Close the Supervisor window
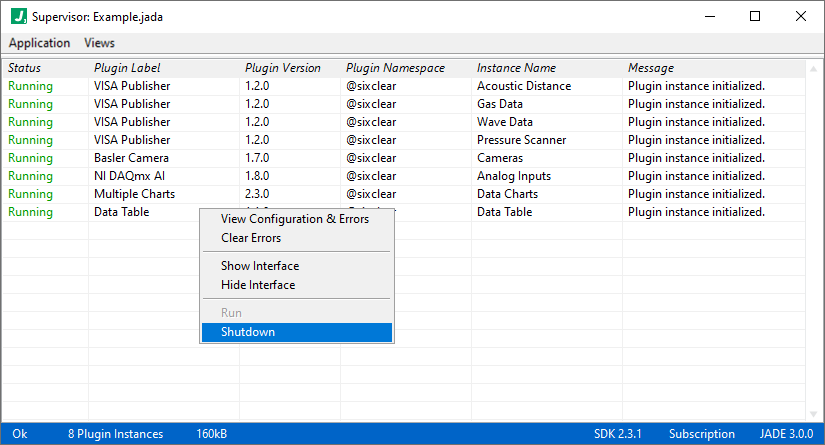This screenshot has width=825, height=445. point(801,16)
